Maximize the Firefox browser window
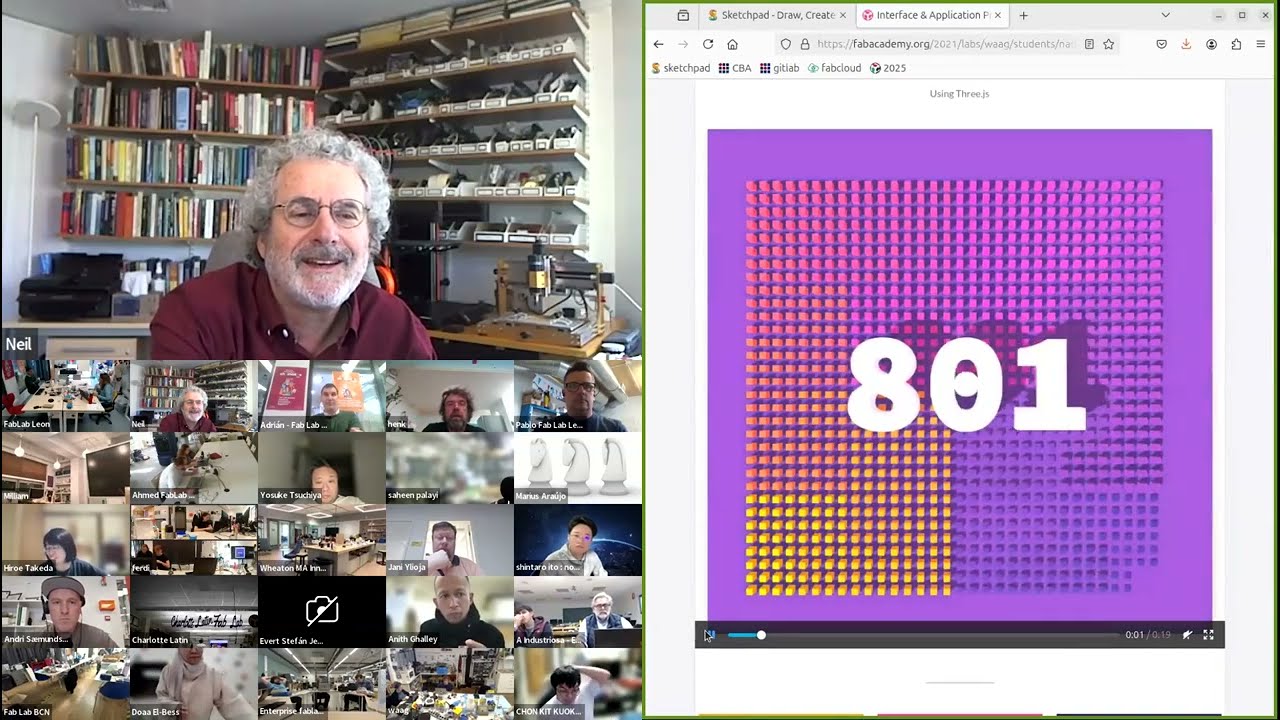This screenshot has height=720, width=1280. [x=1242, y=15]
